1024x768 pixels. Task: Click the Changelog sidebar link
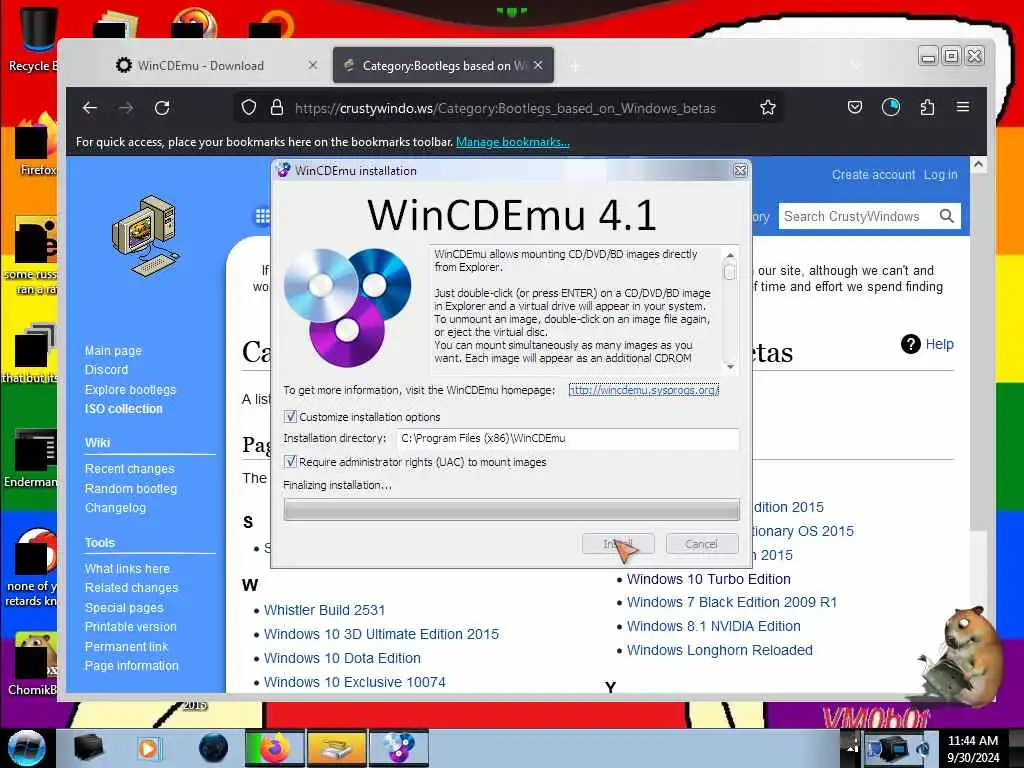pyautogui.click(x=116, y=507)
